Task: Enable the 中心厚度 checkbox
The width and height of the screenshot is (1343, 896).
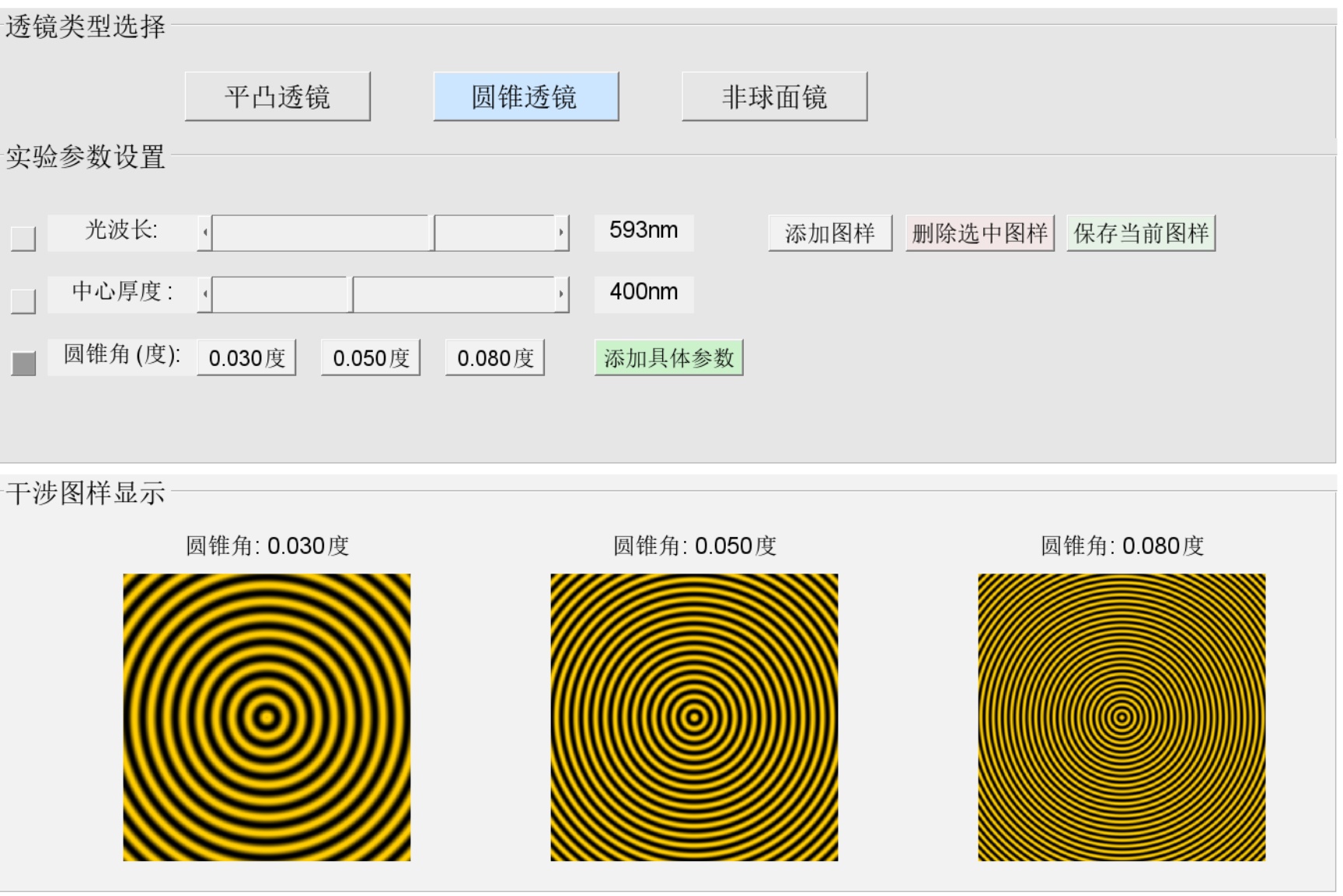Action: pos(23,300)
